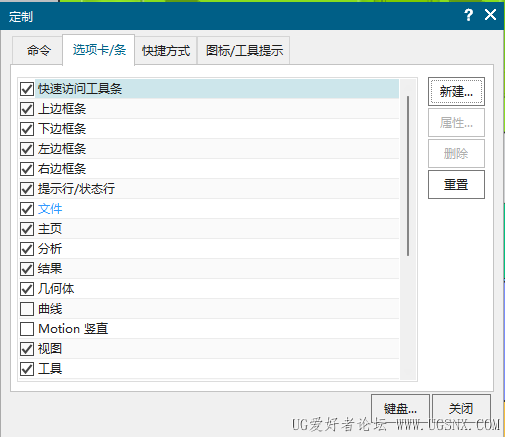Click the 属性... button

pos(456,123)
